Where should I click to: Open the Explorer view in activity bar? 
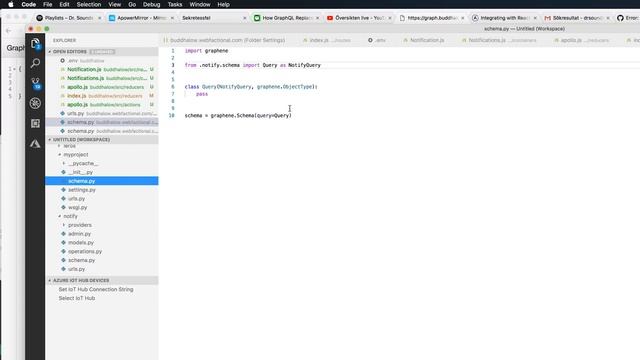(36, 43)
